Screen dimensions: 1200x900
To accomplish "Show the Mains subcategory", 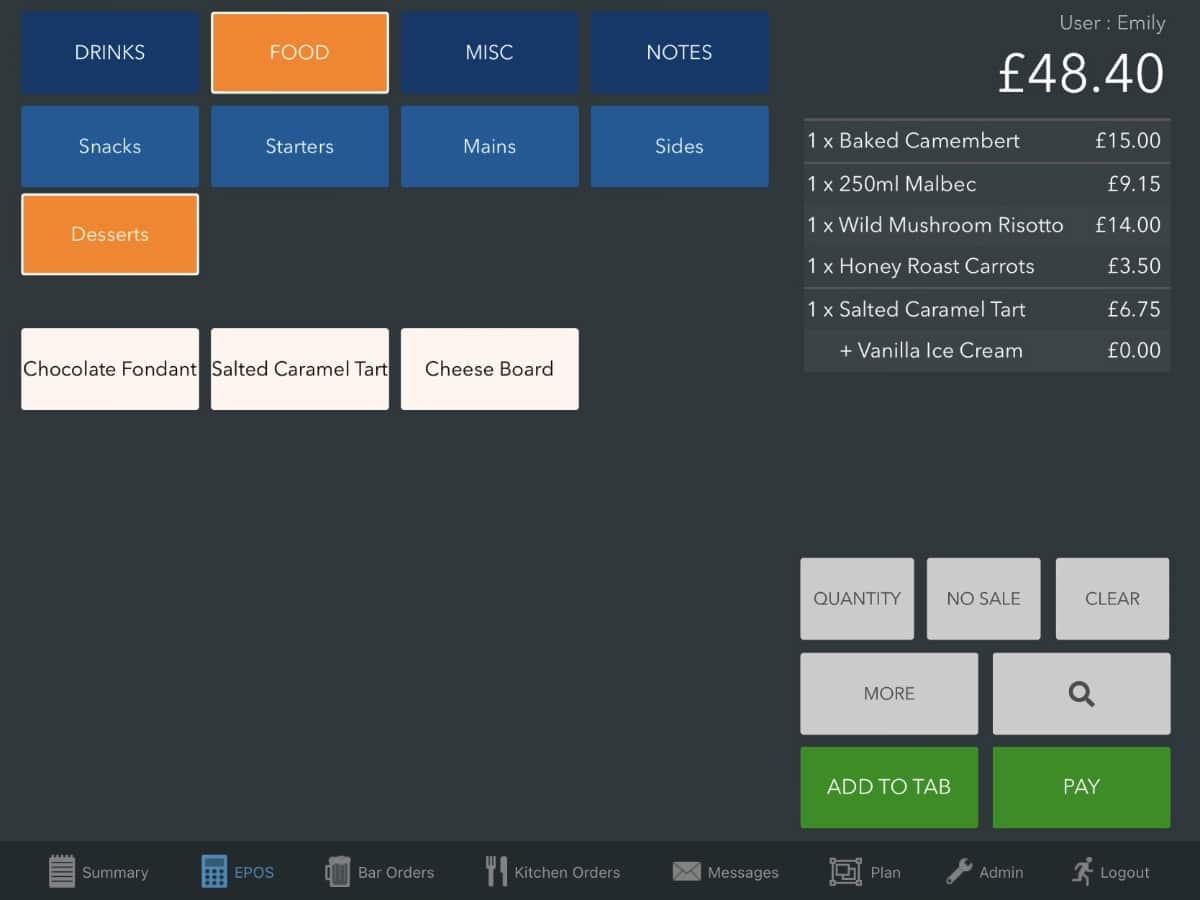I will point(490,147).
